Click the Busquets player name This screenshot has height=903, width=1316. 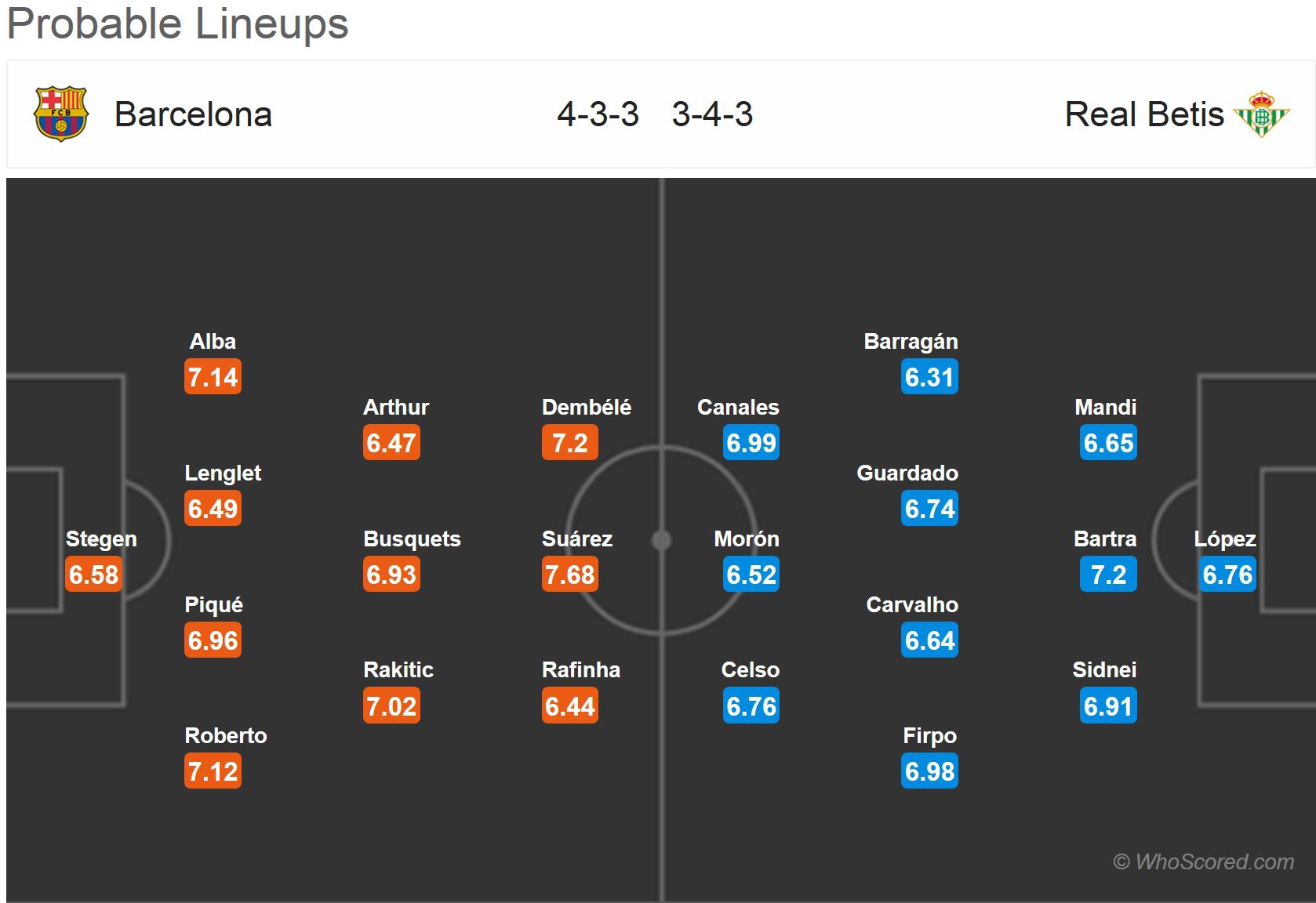412,539
